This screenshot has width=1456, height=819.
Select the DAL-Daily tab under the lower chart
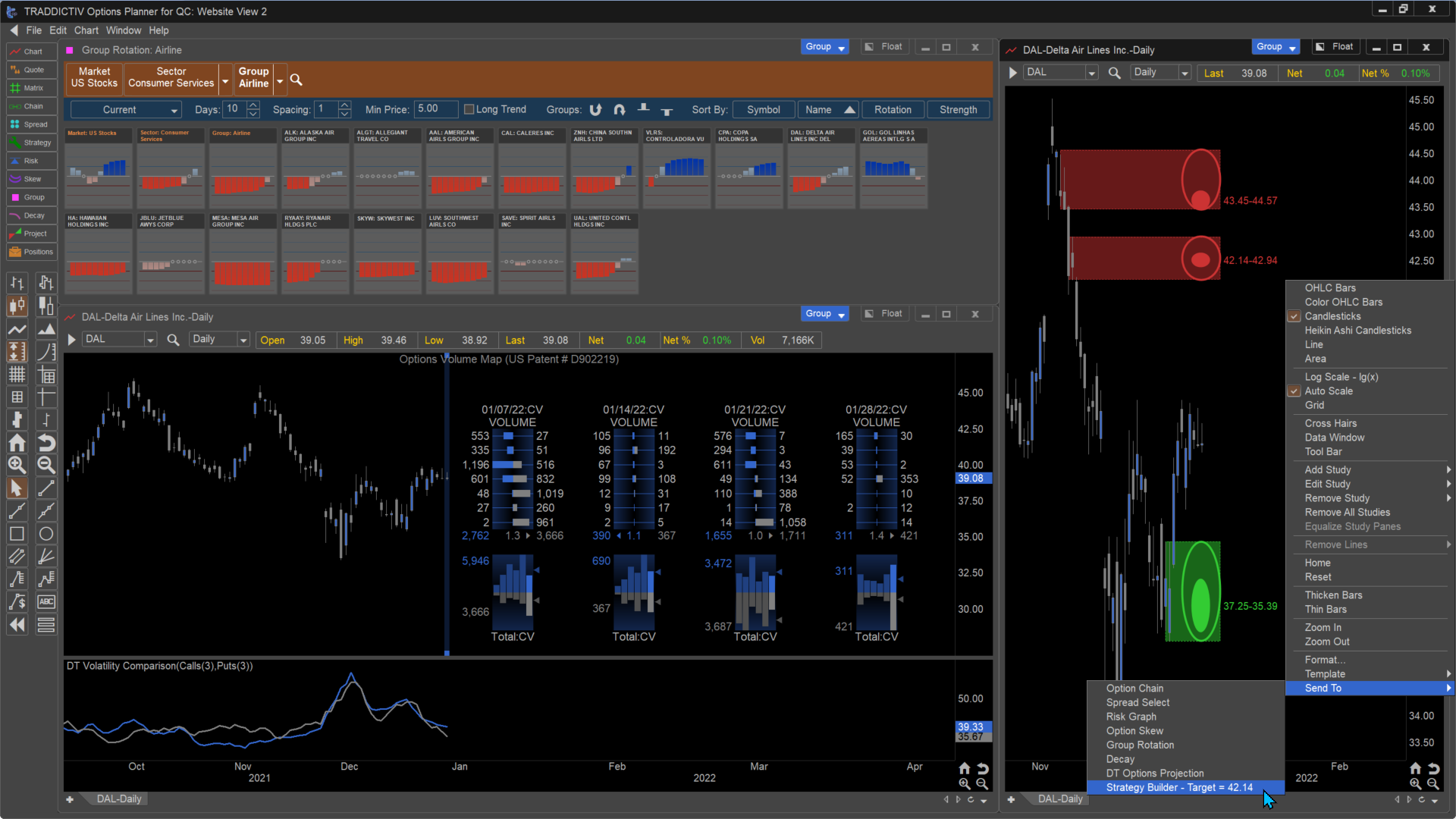(x=119, y=799)
